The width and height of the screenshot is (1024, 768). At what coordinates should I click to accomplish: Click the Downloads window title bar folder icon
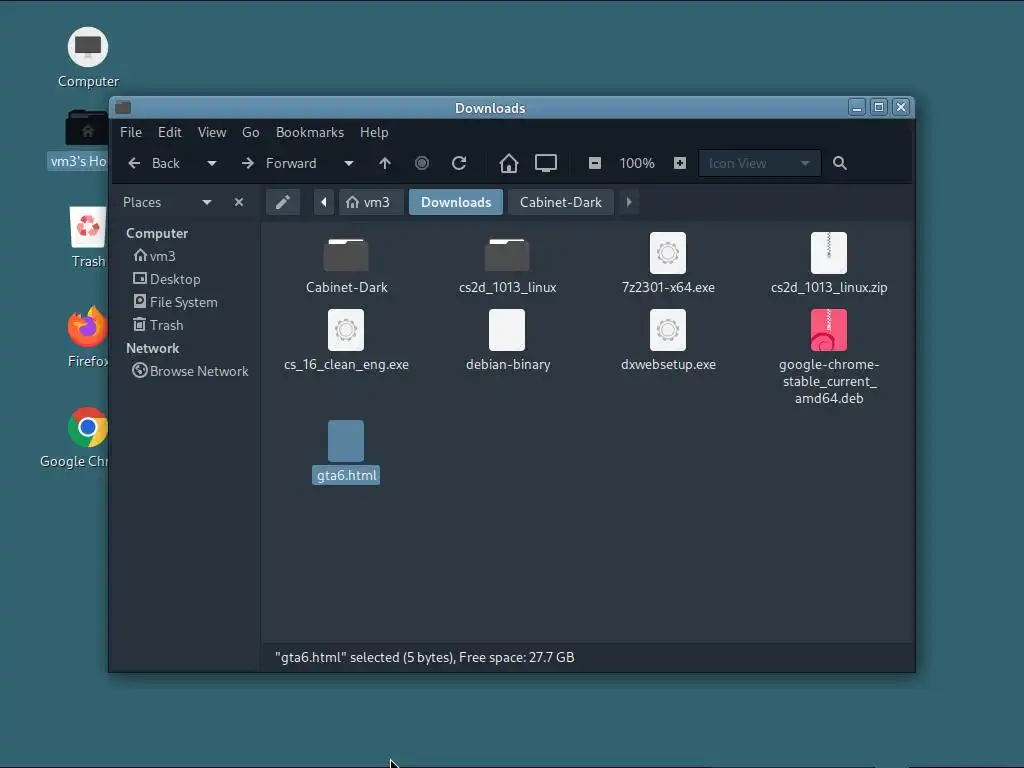(123, 108)
